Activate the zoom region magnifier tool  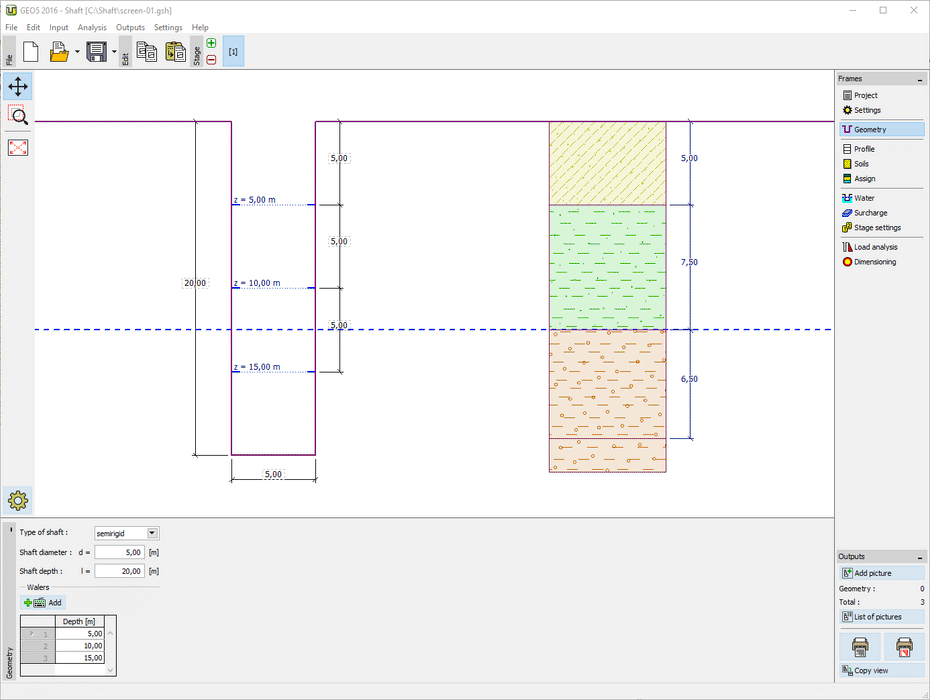coord(18,116)
